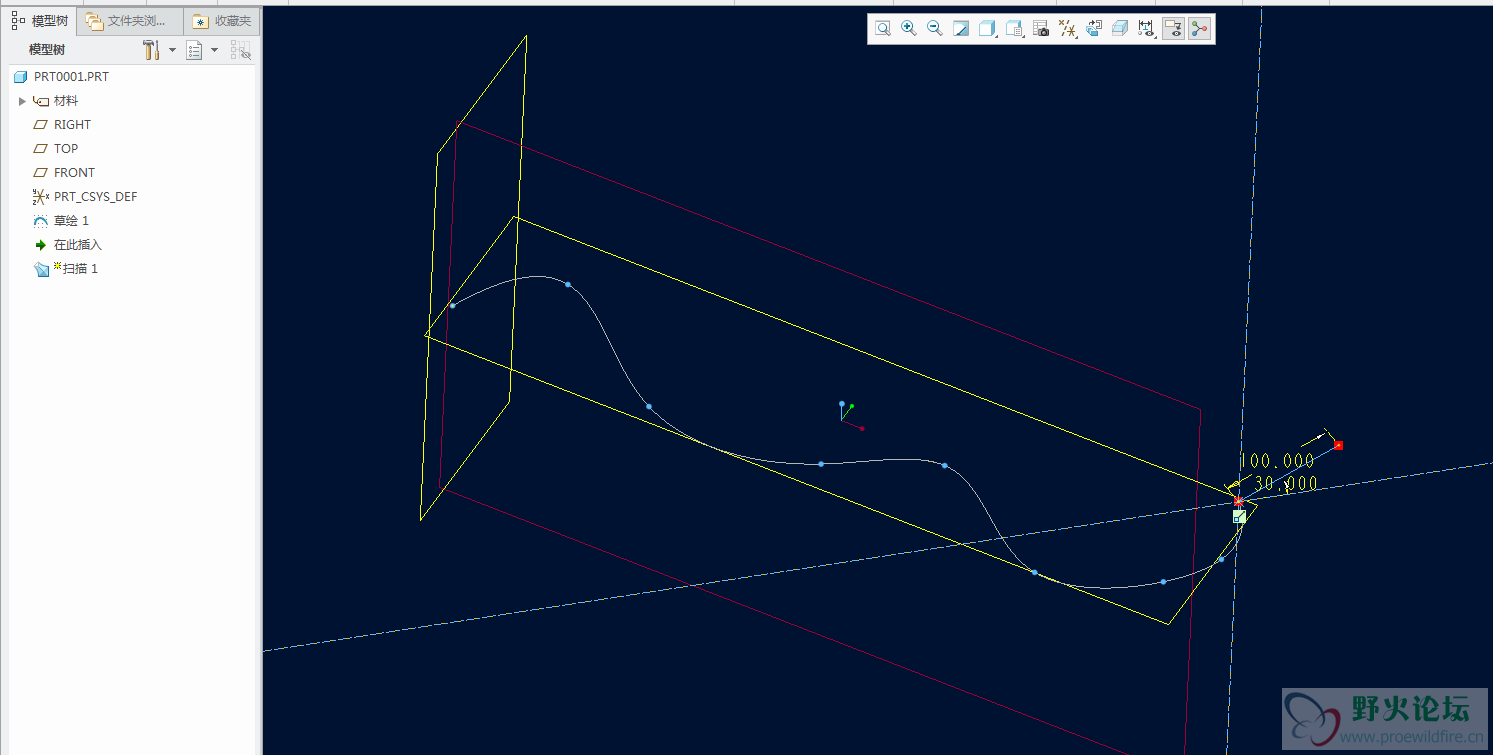Click the RIGHT plane parallelogram icon
Viewport: 1493px width, 755px height.
coord(41,125)
